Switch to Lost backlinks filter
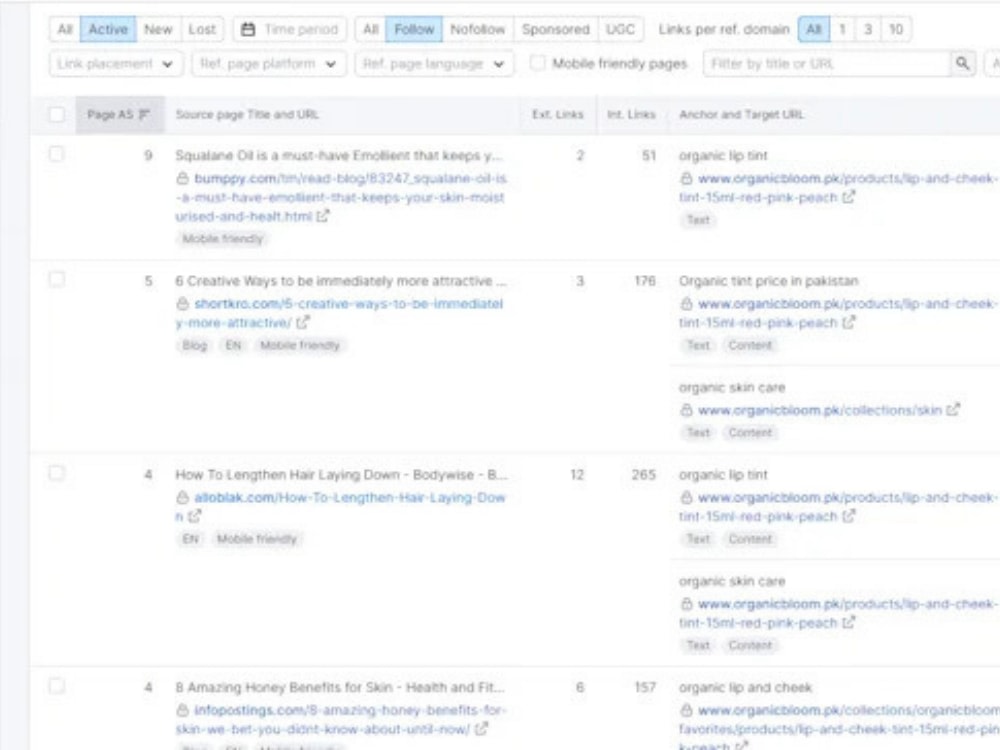 pyautogui.click(x=202, y=29)
